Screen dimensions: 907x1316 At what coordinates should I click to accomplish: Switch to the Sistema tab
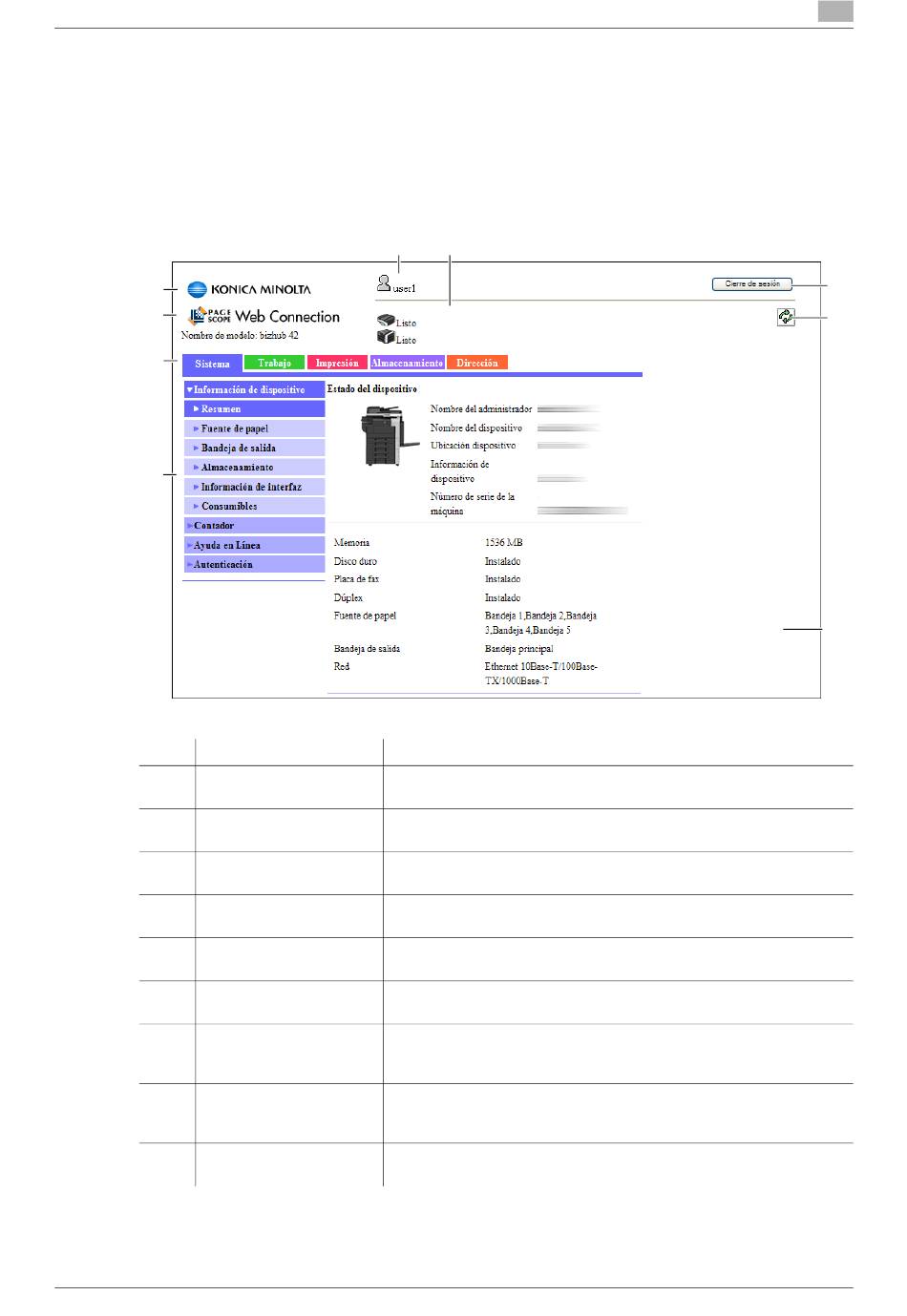click(x=212, y=364)
